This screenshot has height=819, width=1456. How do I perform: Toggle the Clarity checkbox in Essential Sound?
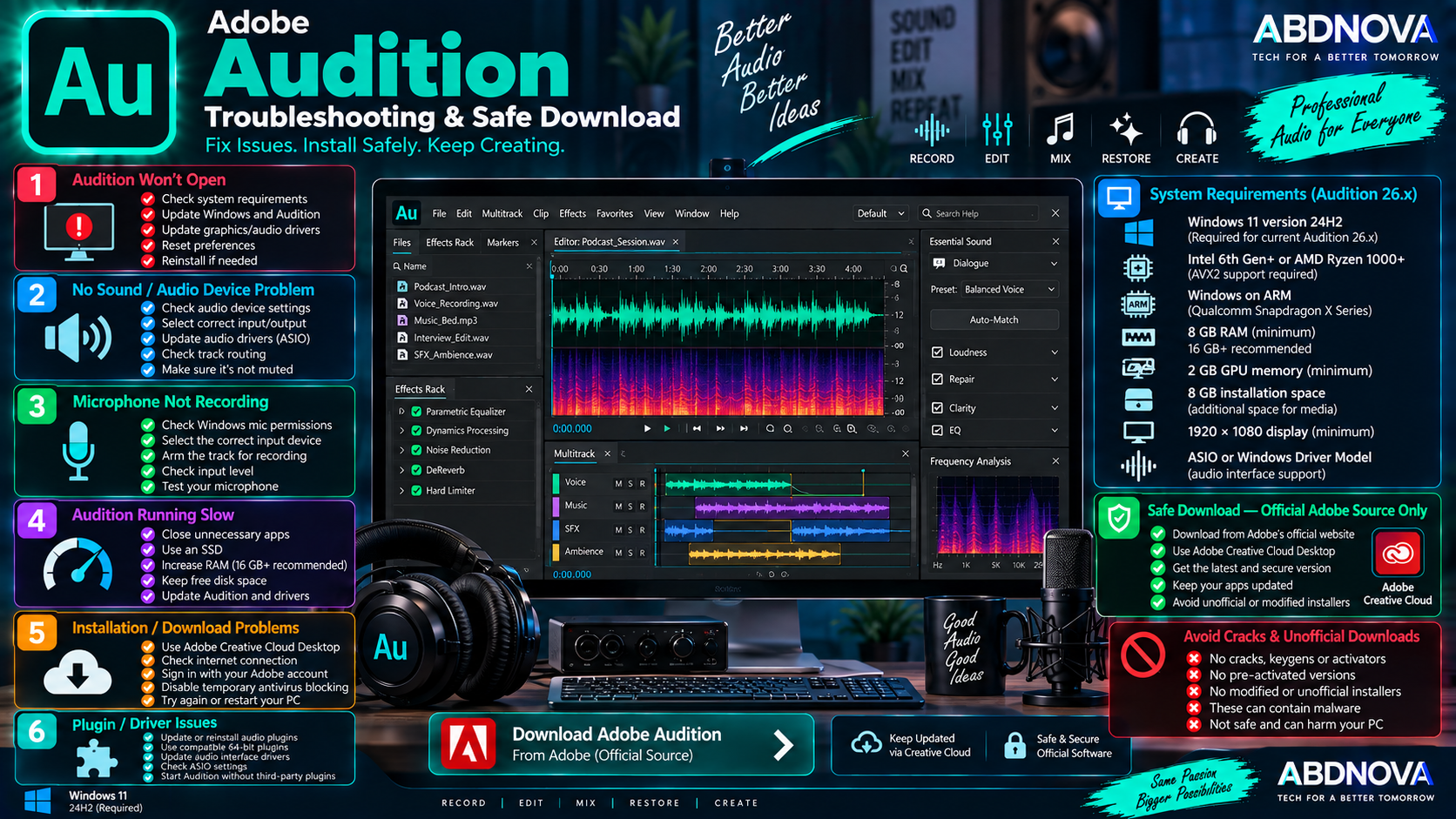(x=937, y=407)
